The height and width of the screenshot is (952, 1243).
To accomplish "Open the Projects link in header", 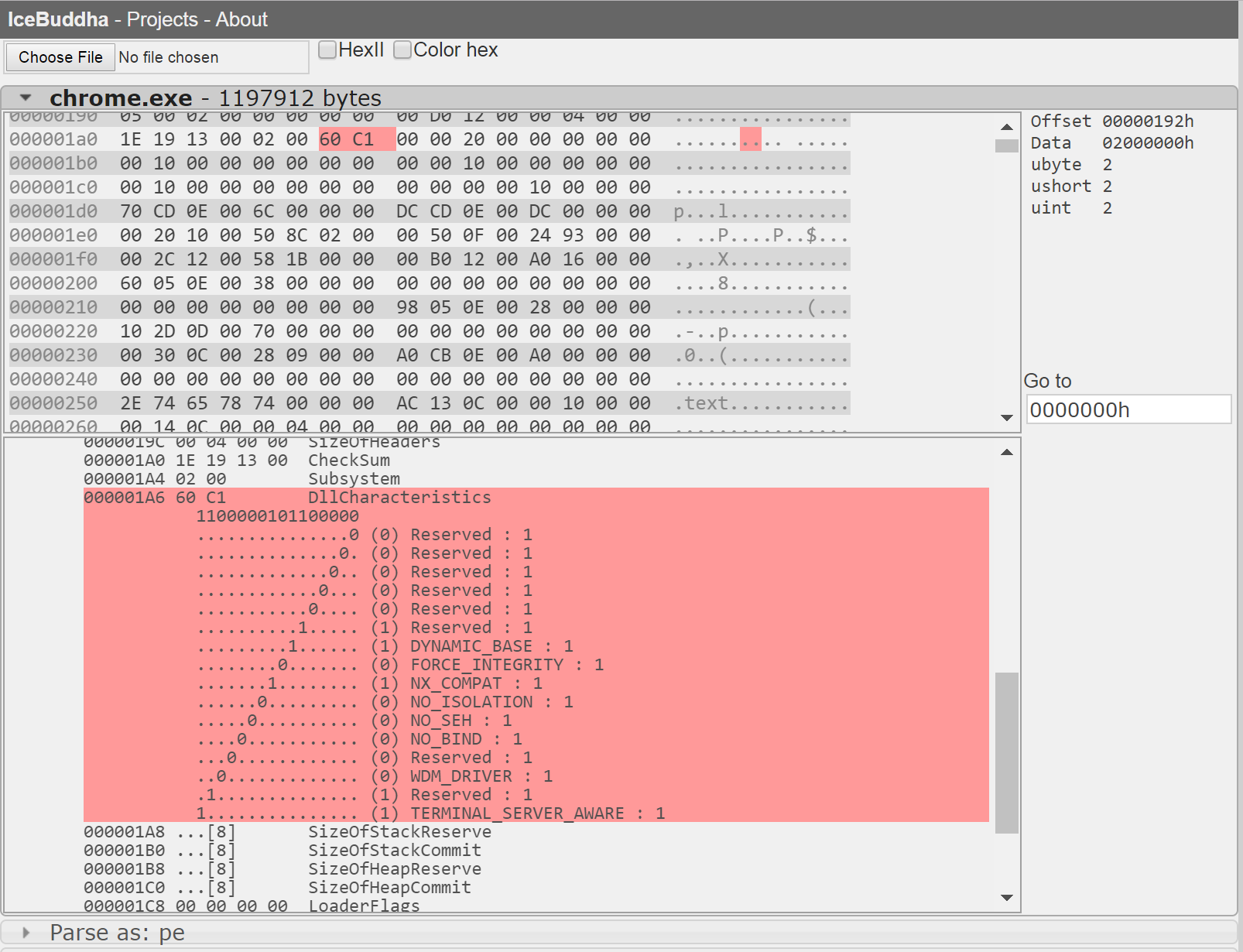I will tap(163, 19).
